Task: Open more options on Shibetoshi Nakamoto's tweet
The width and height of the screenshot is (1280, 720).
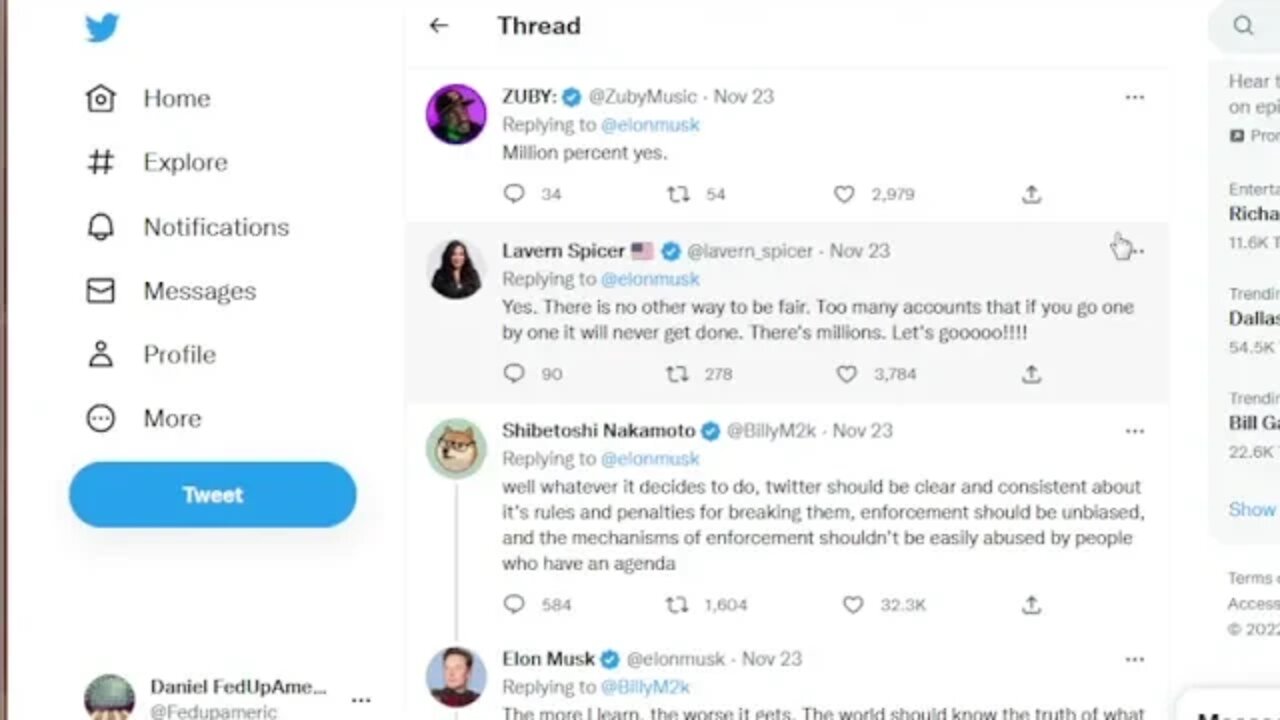Action: click(1134, 431)
